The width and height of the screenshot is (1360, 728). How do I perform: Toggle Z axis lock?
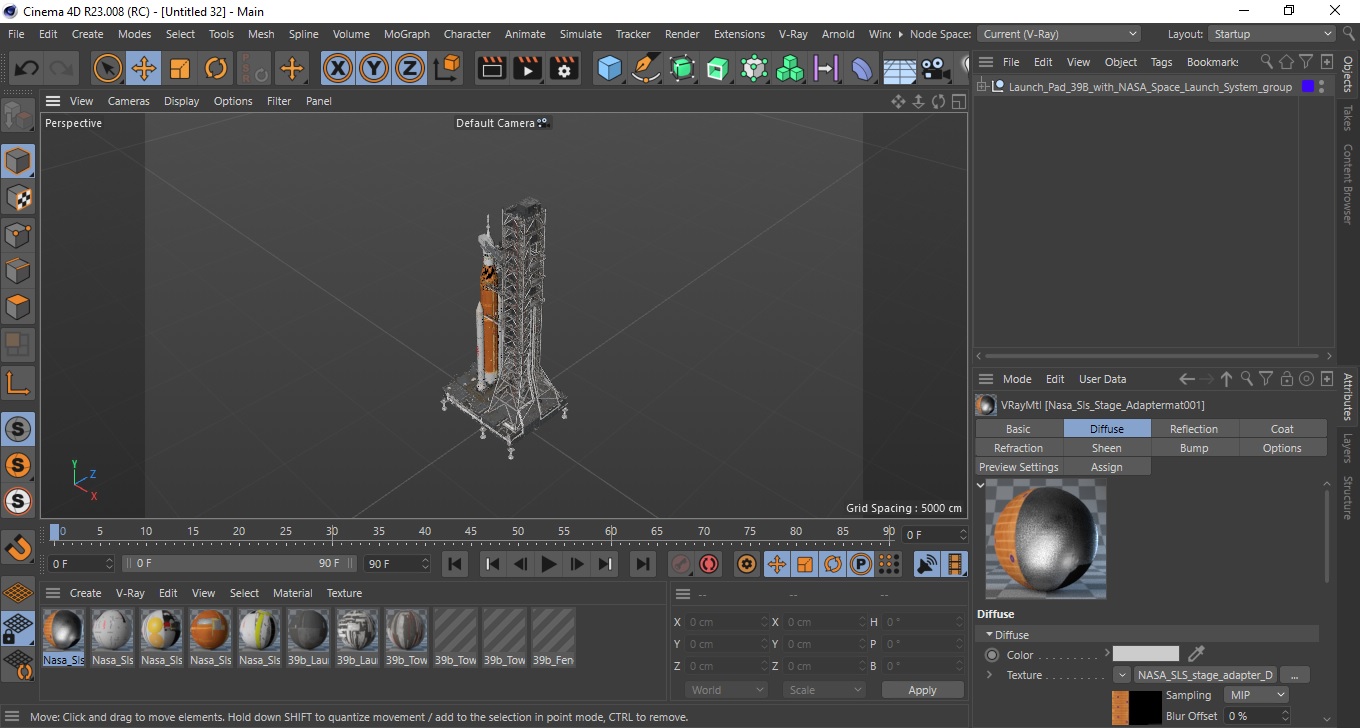point(410,69)
